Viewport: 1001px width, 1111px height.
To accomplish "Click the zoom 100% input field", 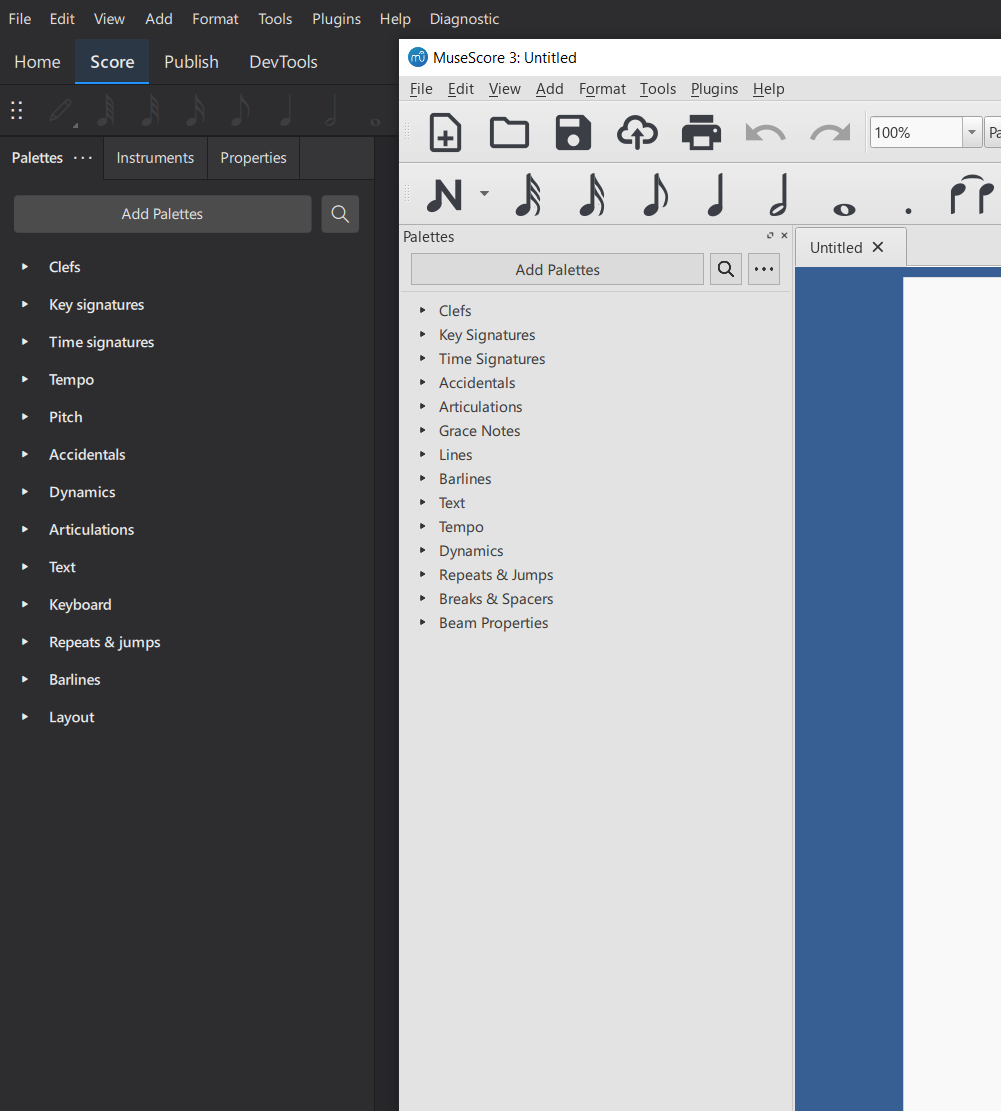I will 916,132.
